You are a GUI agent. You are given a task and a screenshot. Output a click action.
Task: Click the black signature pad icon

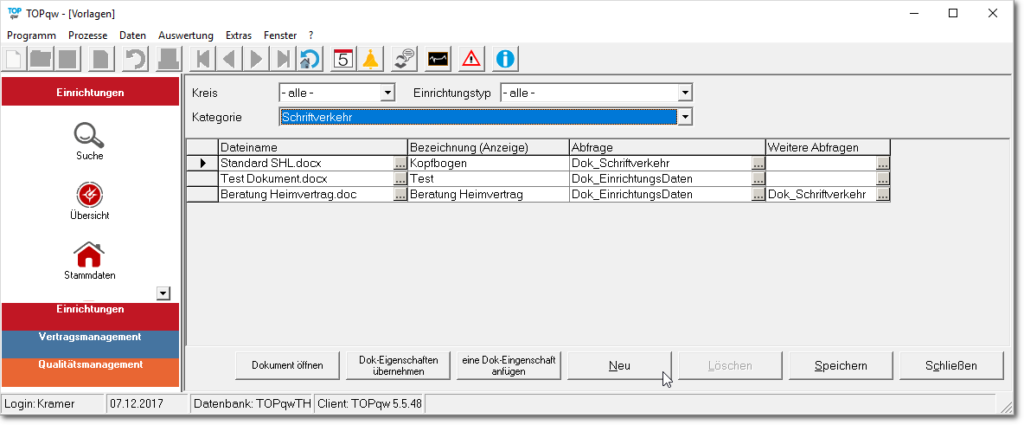point(438,58)
